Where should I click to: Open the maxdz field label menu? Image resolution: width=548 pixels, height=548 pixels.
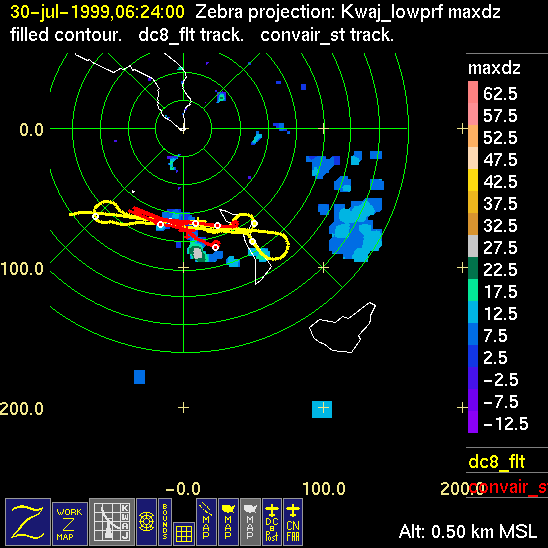click(x=494, y=68)
